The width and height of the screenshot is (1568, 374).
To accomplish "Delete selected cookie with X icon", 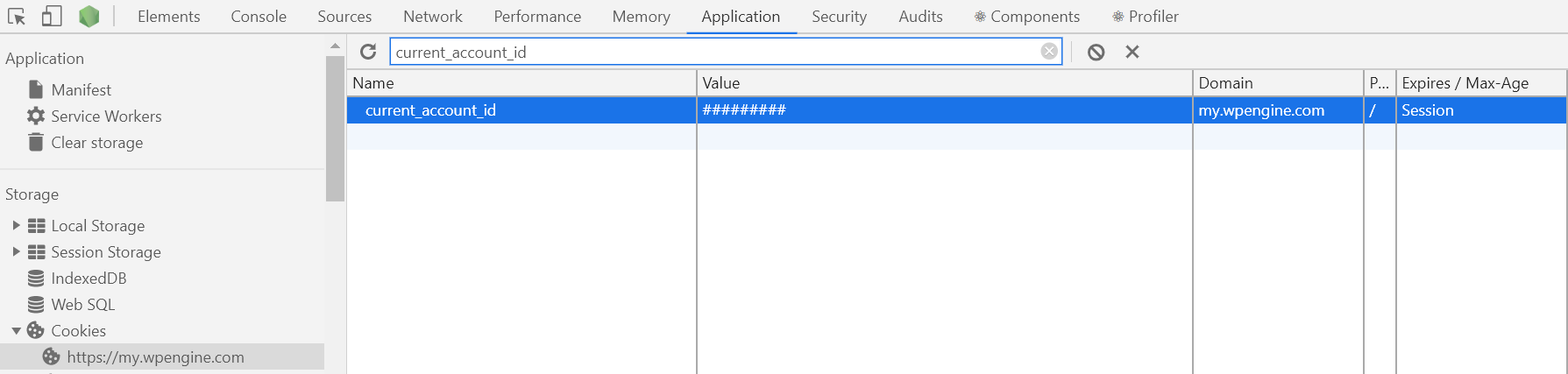I will tap(1132, 52).
